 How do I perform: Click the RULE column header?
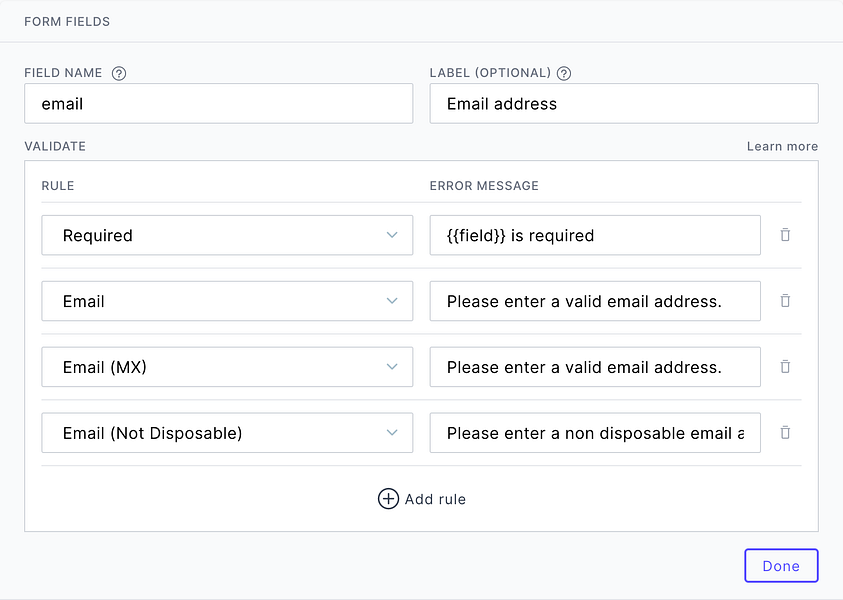point(58,185)
